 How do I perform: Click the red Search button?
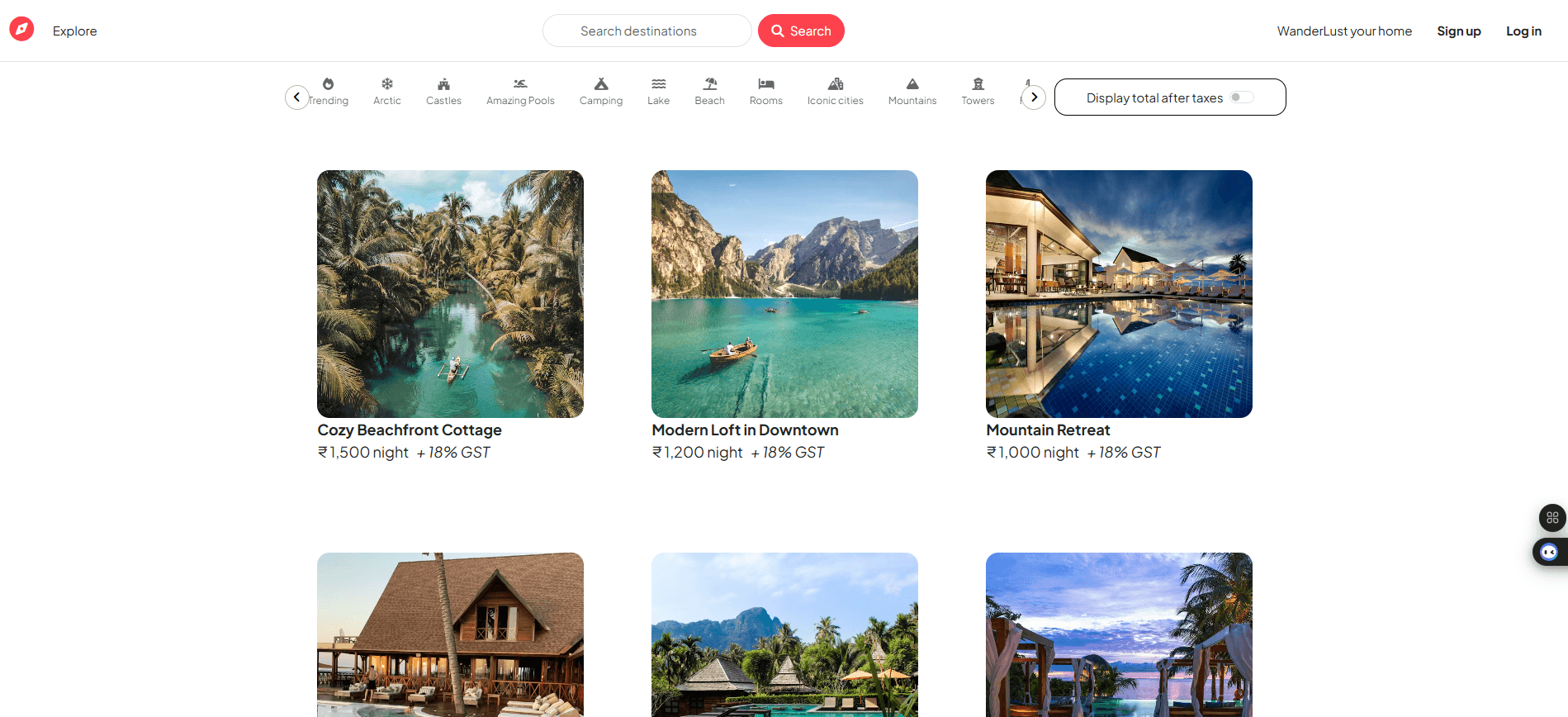coord(801,31)
